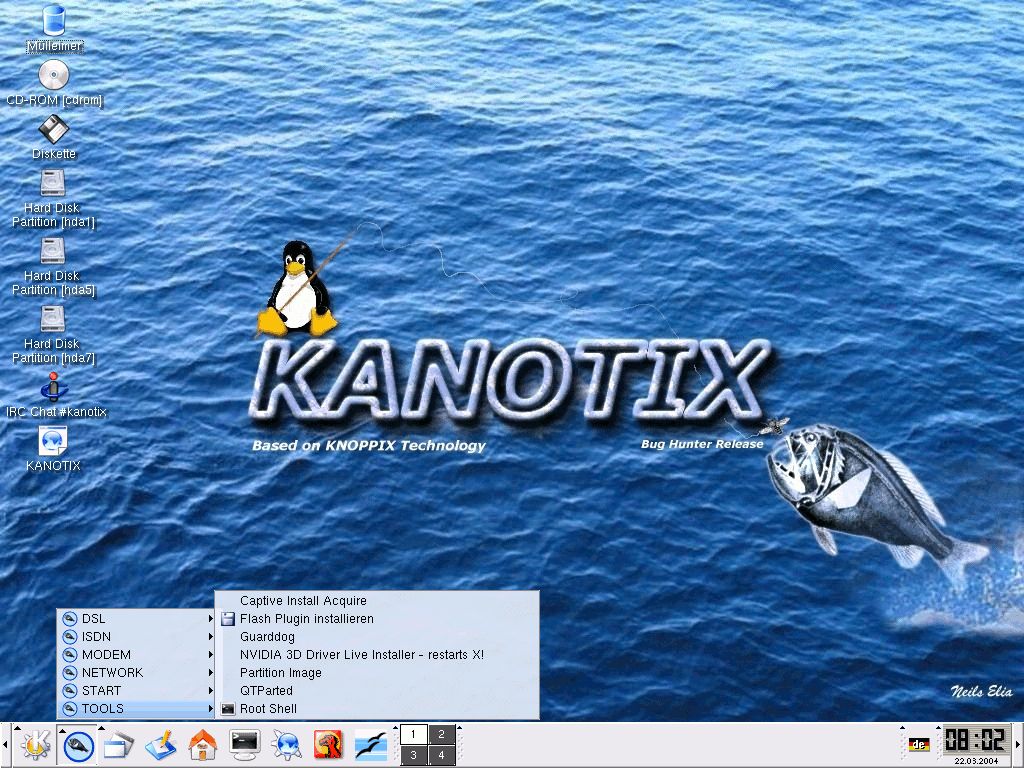The height and width of the screenshot is (768, 1024).
Task: Switch to virtual desktop 1
Action: [413, 735]
